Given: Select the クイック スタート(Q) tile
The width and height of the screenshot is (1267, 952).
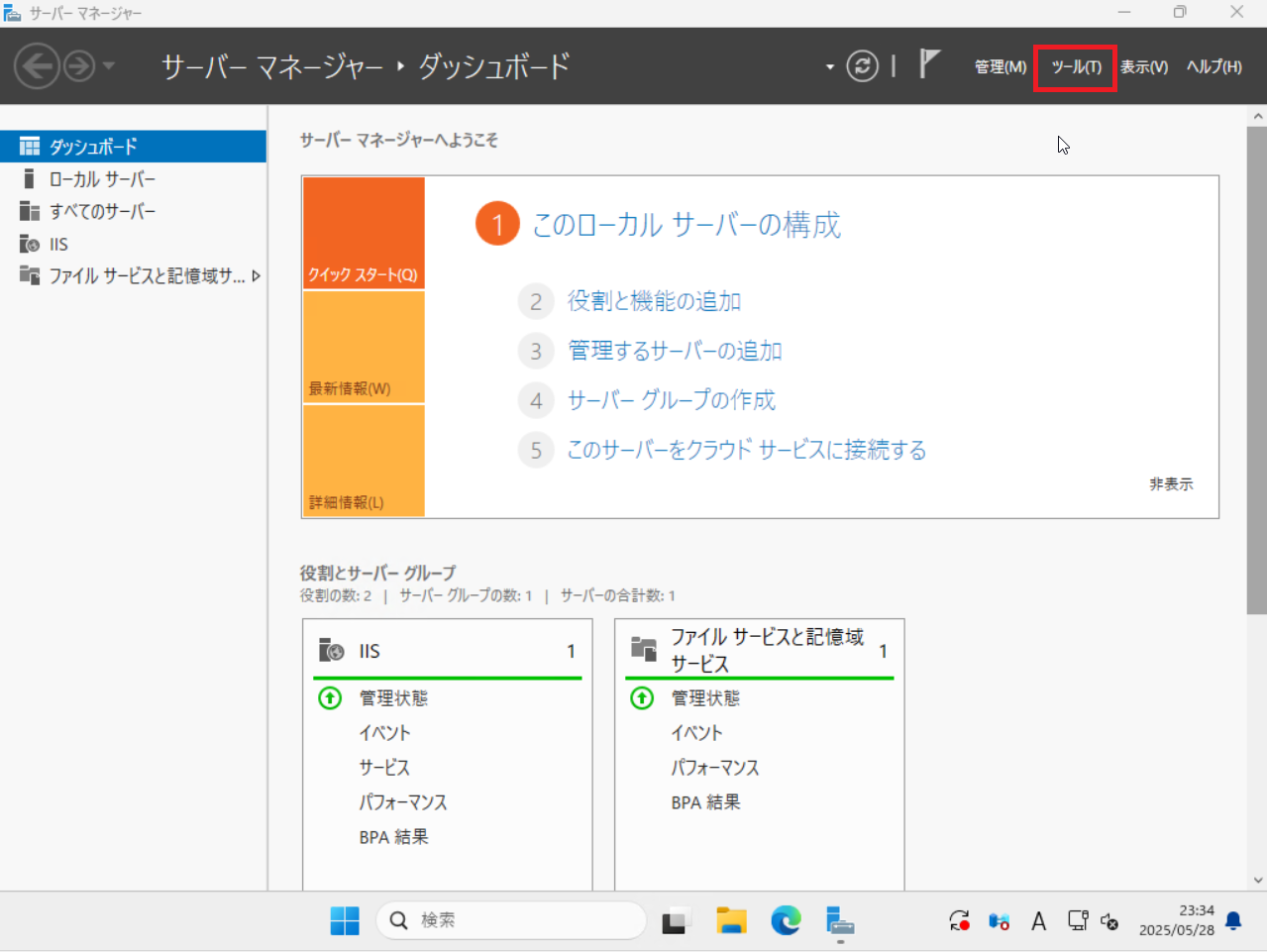Looking at the screenshot, I should (x=364, y=233).
